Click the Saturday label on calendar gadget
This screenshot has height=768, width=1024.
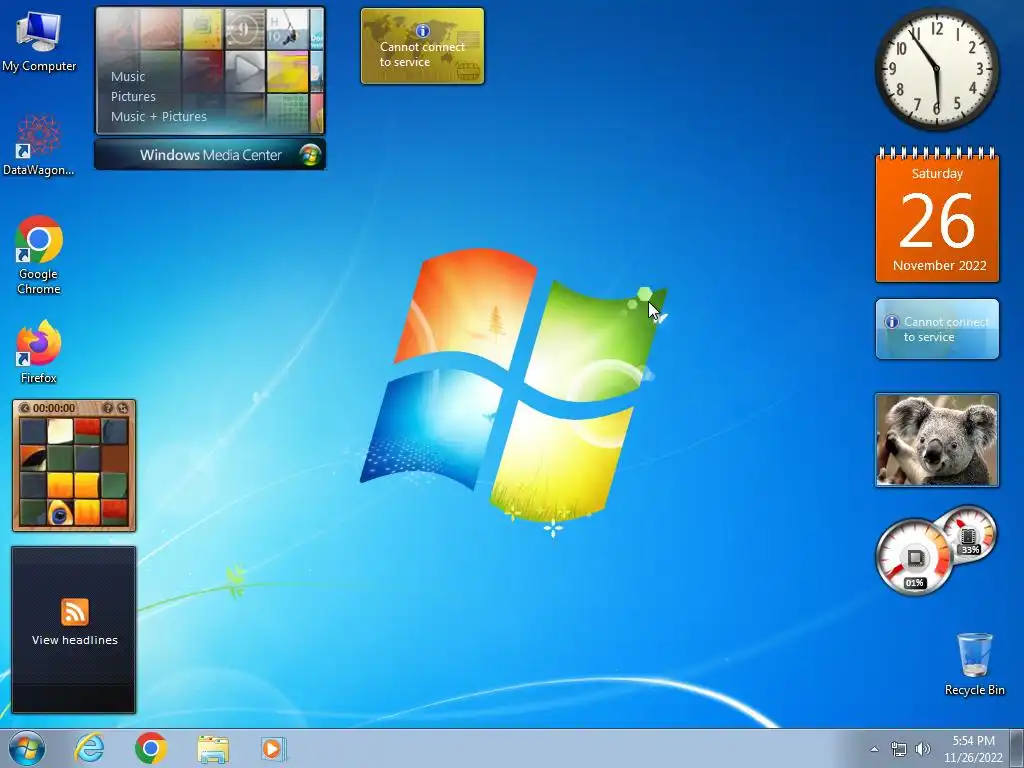click(937, 174)
